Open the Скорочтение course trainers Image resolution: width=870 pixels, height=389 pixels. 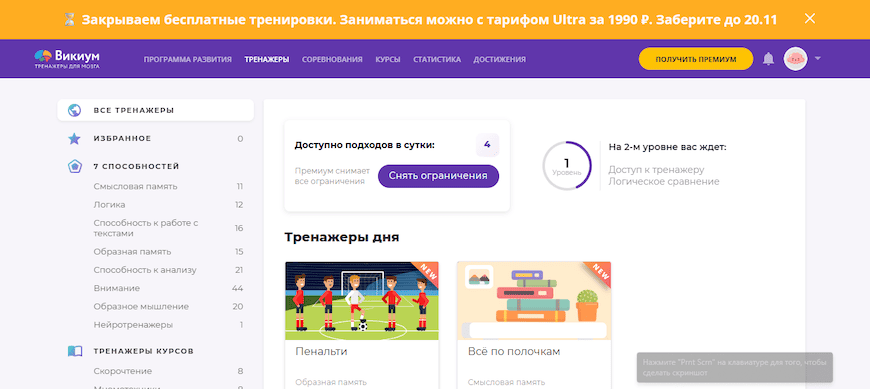click(123, 371)
